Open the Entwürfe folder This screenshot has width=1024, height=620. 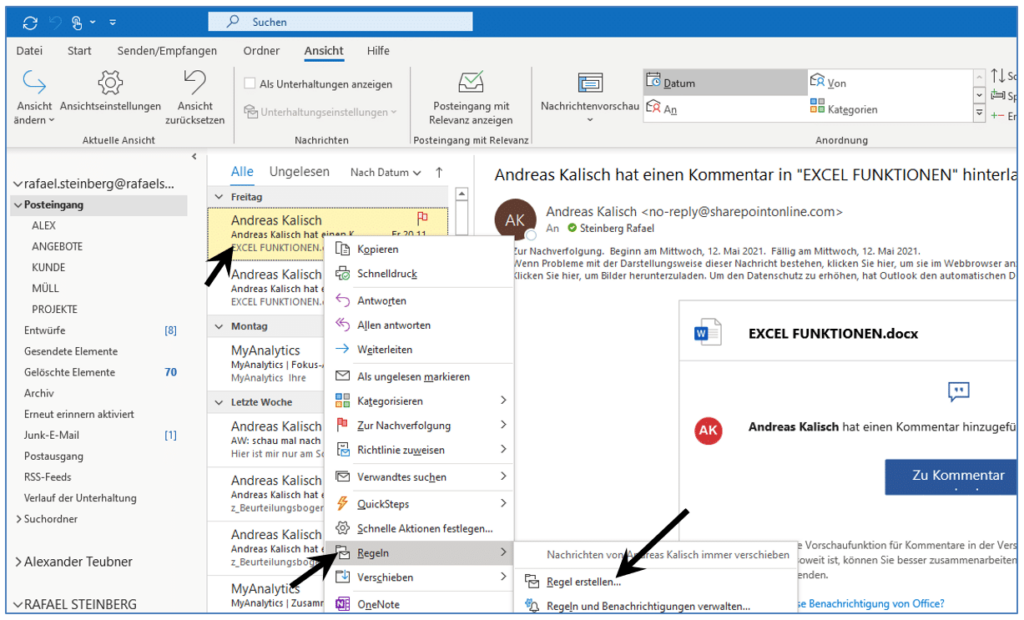point(45,331)
